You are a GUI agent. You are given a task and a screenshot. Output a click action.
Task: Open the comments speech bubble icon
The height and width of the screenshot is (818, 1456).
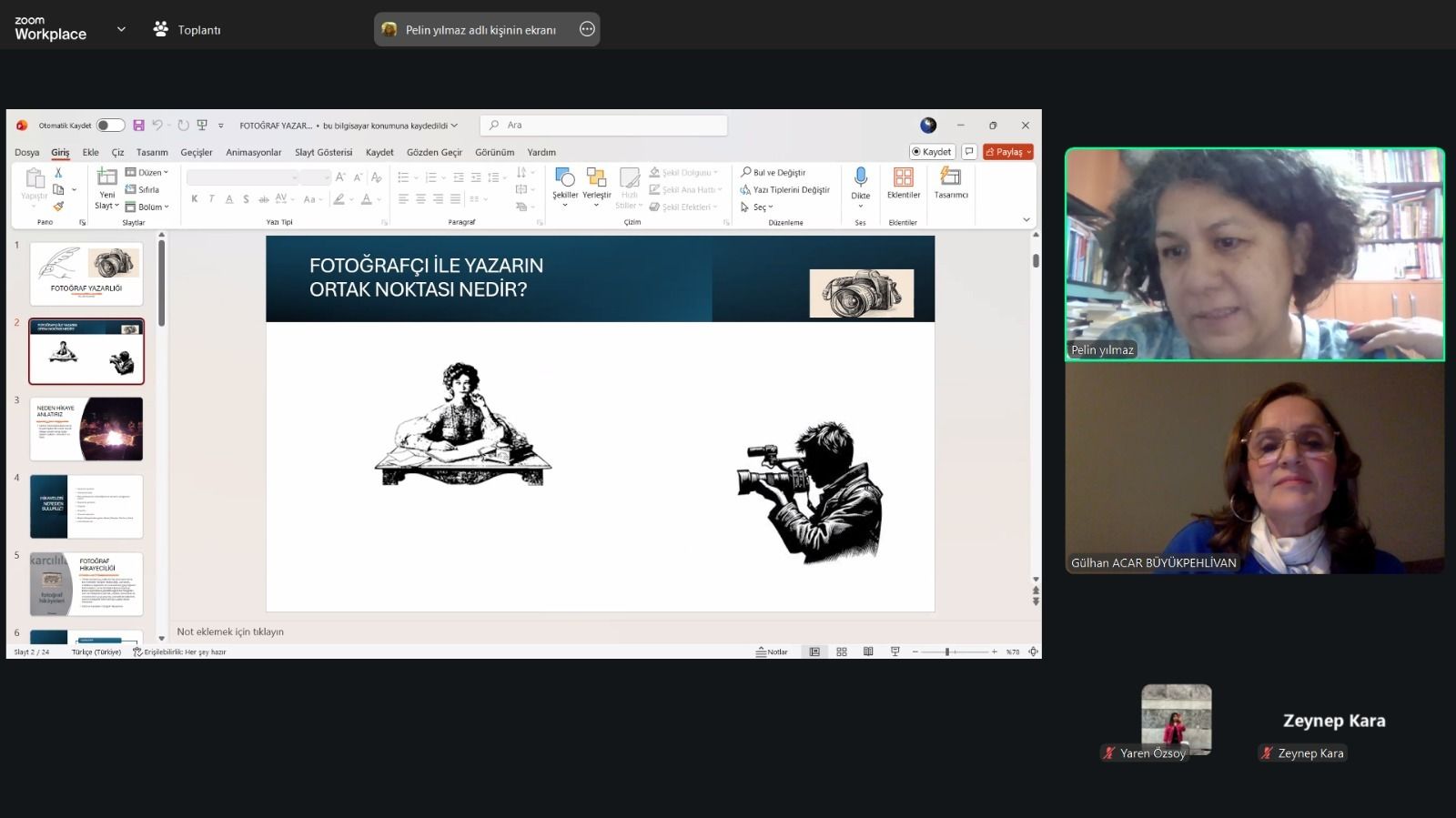tap(969, 152)
